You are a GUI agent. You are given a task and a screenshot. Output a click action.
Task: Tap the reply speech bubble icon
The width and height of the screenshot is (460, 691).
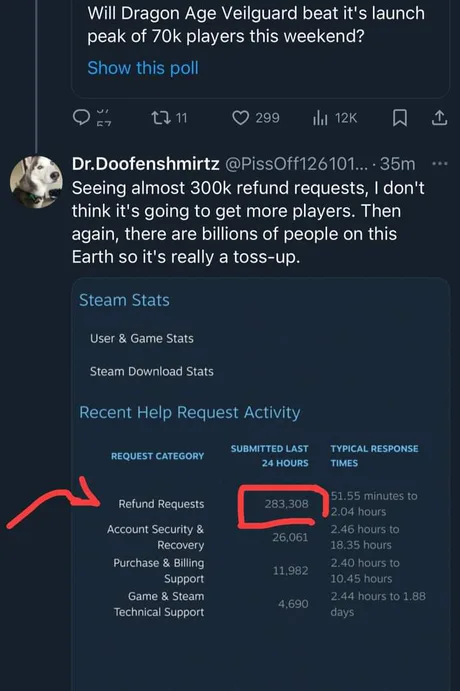click(81, 118)
